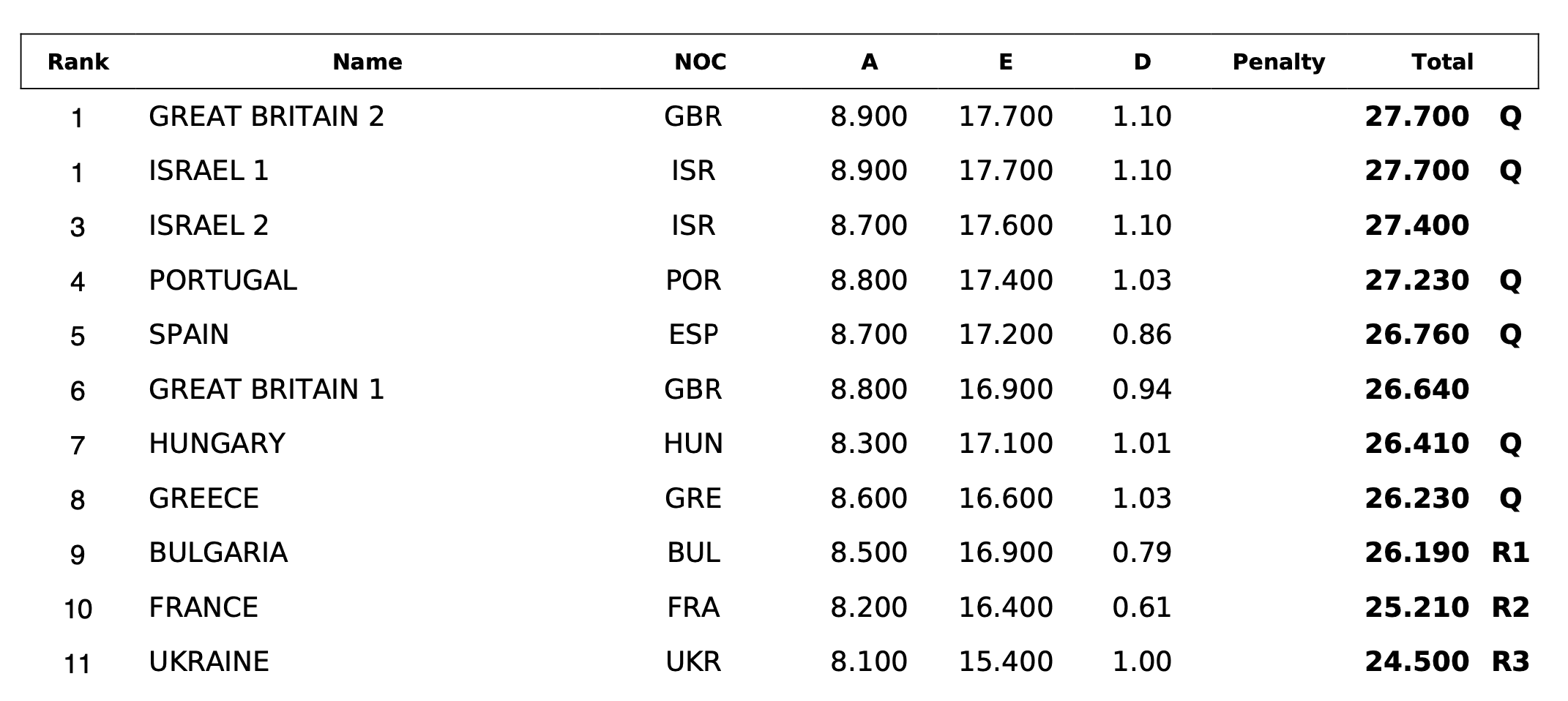This screenshot has width=1568, height=701.
Task: Click the Total column header
Action: click(1442, 62)
